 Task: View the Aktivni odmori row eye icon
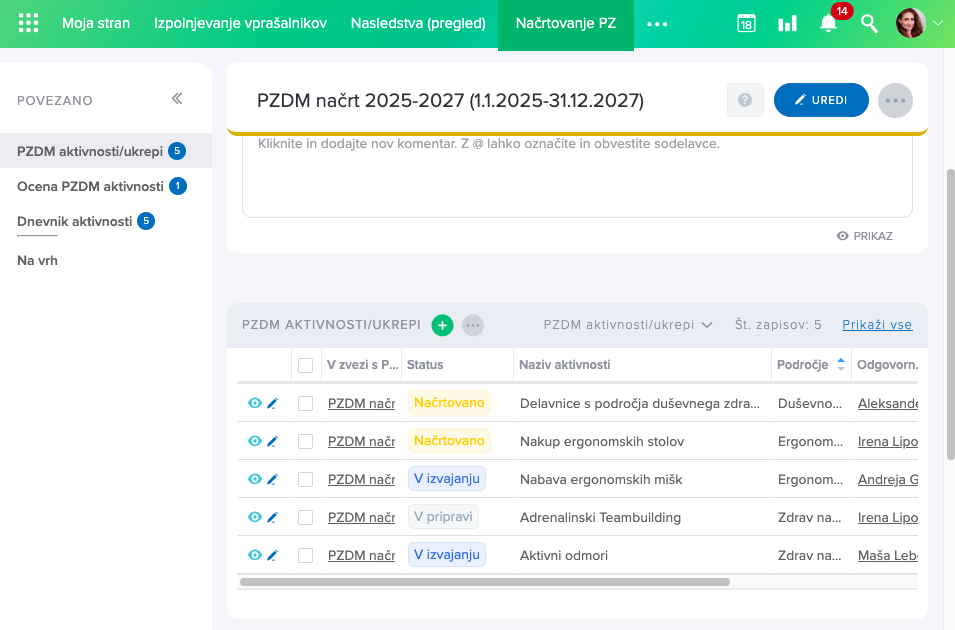255,555
